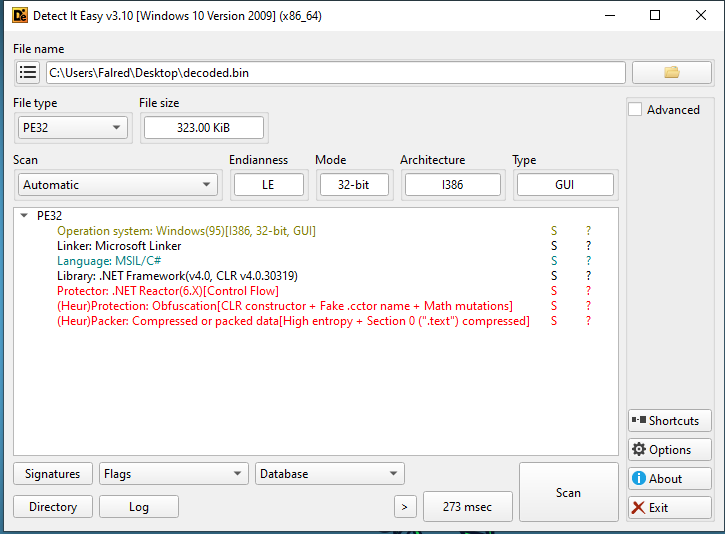
Task: Open the Log view
Action: pos(139,507)
